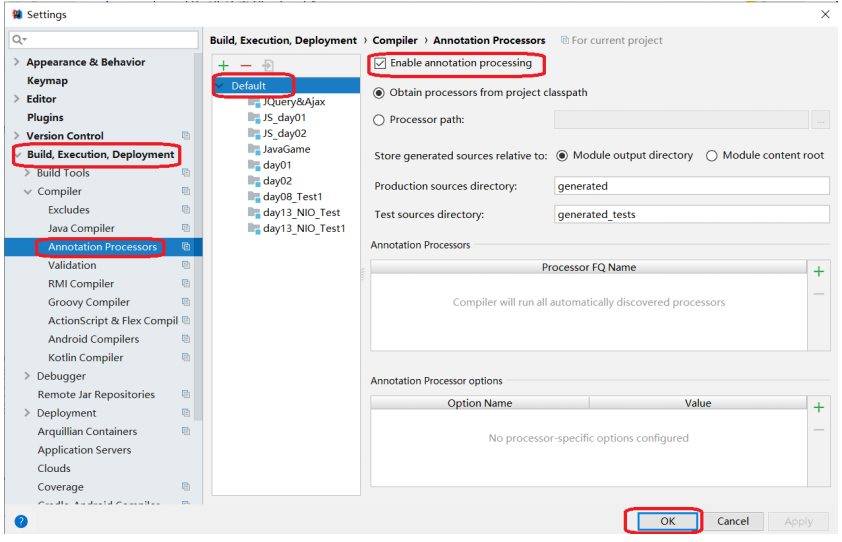Image resolution: width=842 pixels, height=542 pixels.
Task: Add a processor FQ name with plus icon
Action: [x=819, y=272]
